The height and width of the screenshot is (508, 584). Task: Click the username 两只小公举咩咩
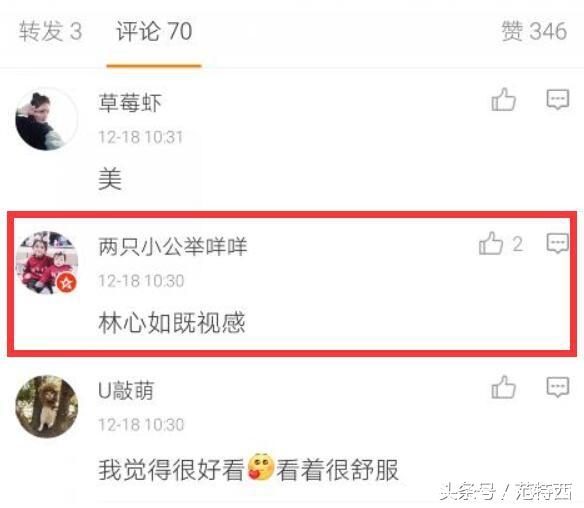172,247
